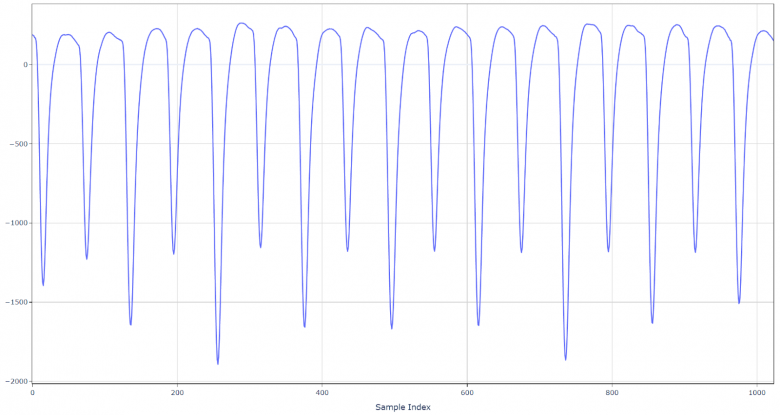This screenshot has height=415, width=780.
Task: Click the first signal trough near sample 15
Action: [43, 285]
